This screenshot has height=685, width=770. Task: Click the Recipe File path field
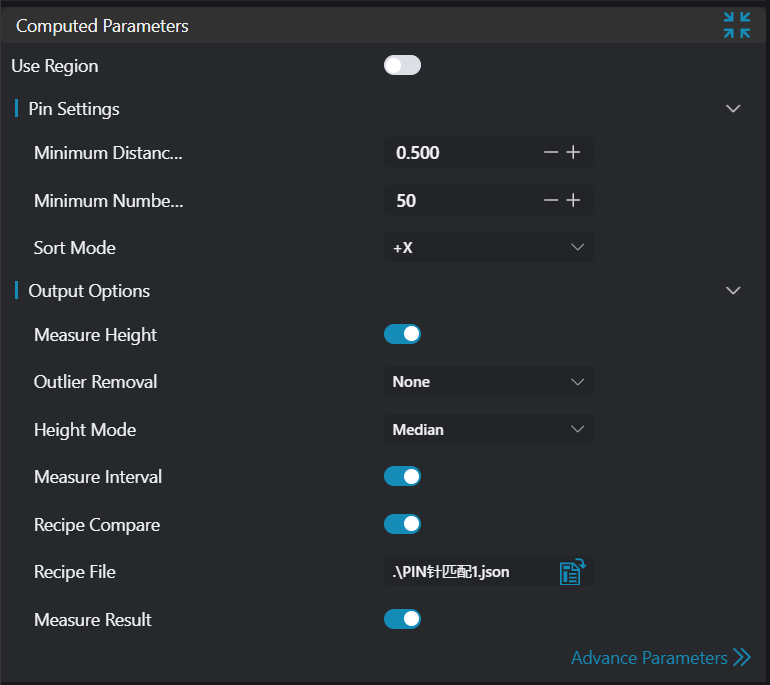(x=465, y=572)
